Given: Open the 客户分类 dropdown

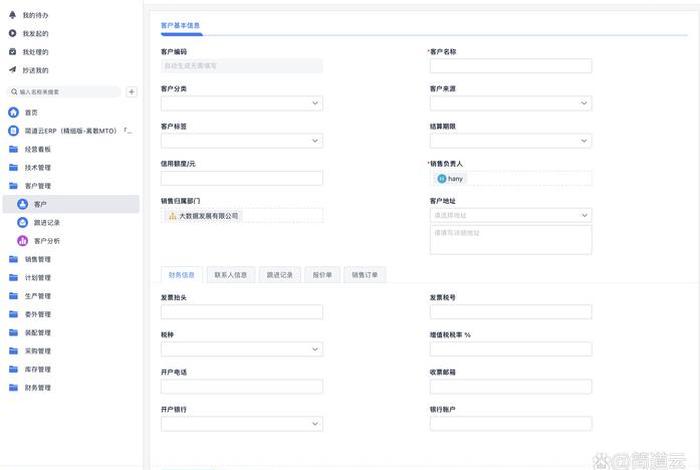Looking at the screenshot, I should [242, 103].
